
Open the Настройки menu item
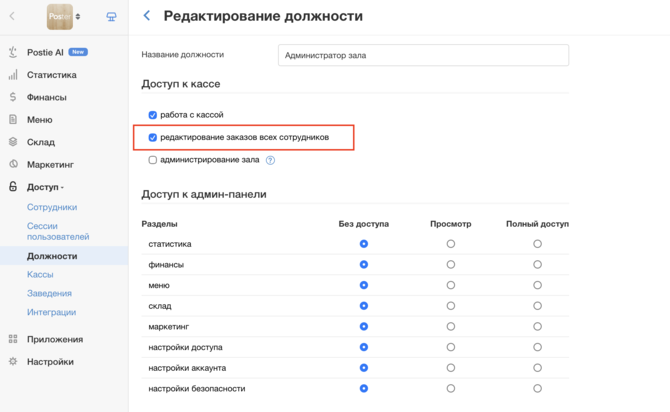pos(50,362)
